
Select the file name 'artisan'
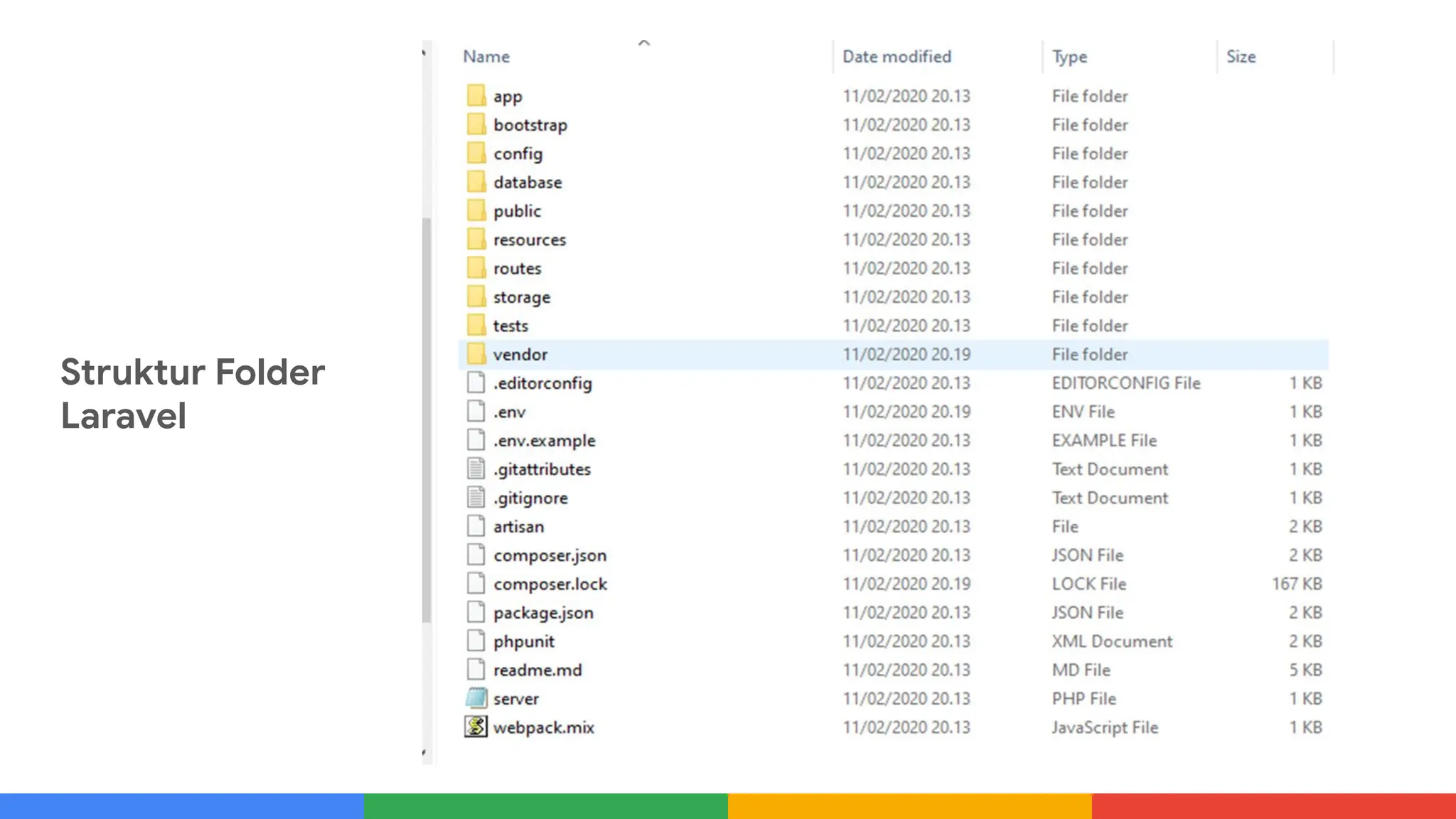518,527
